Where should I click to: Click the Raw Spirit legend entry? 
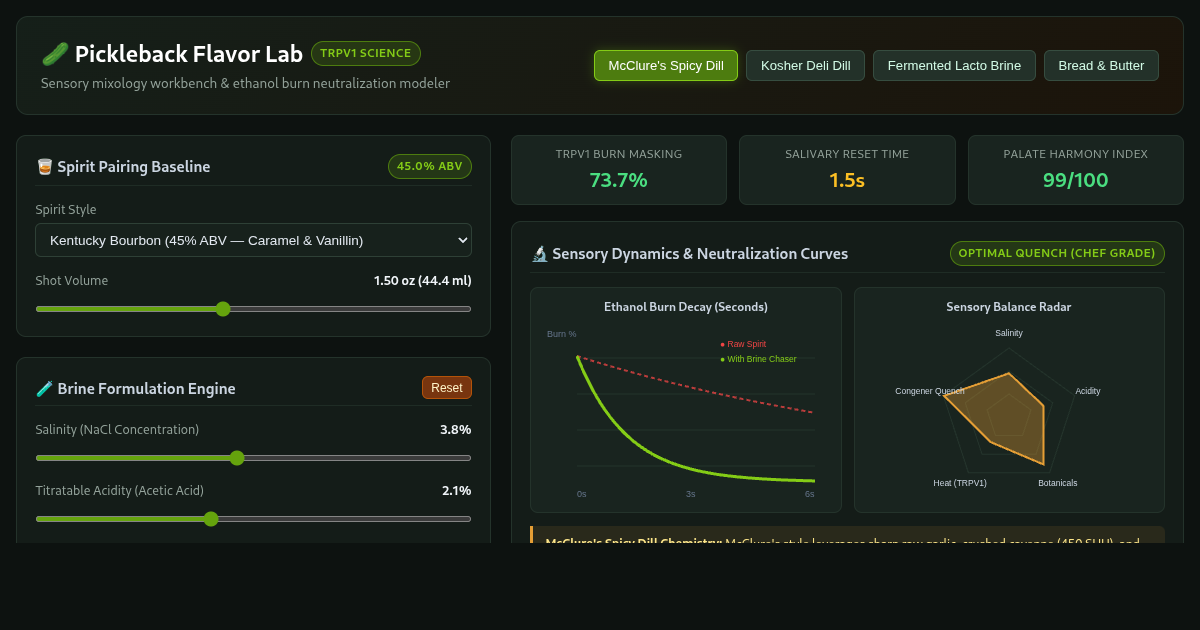pyautogui.click(x=743, y=344)
